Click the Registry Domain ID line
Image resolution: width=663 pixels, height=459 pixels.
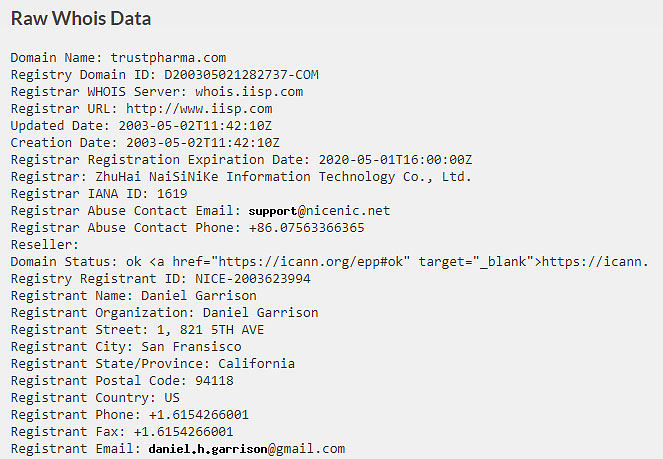coord(164,75)
